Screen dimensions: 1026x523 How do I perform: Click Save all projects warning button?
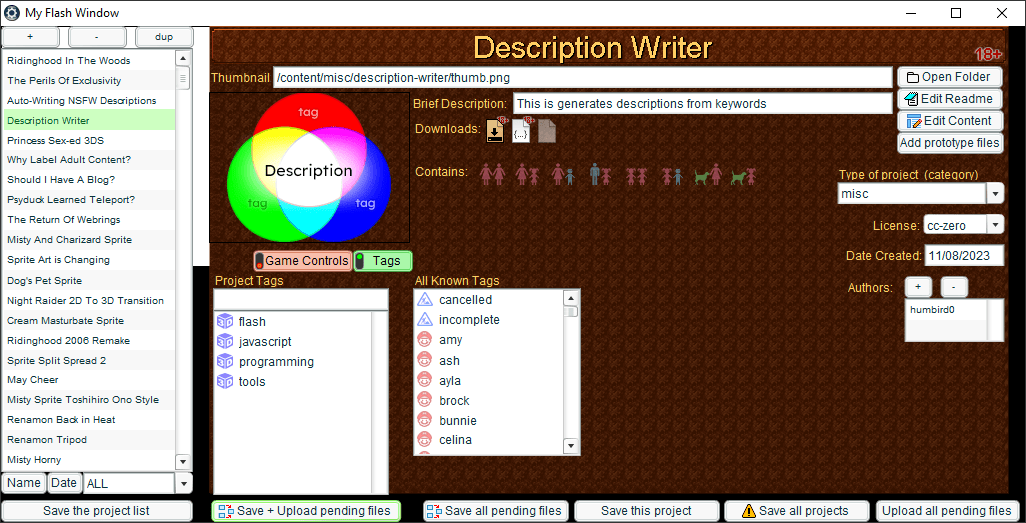coord(796,511)
